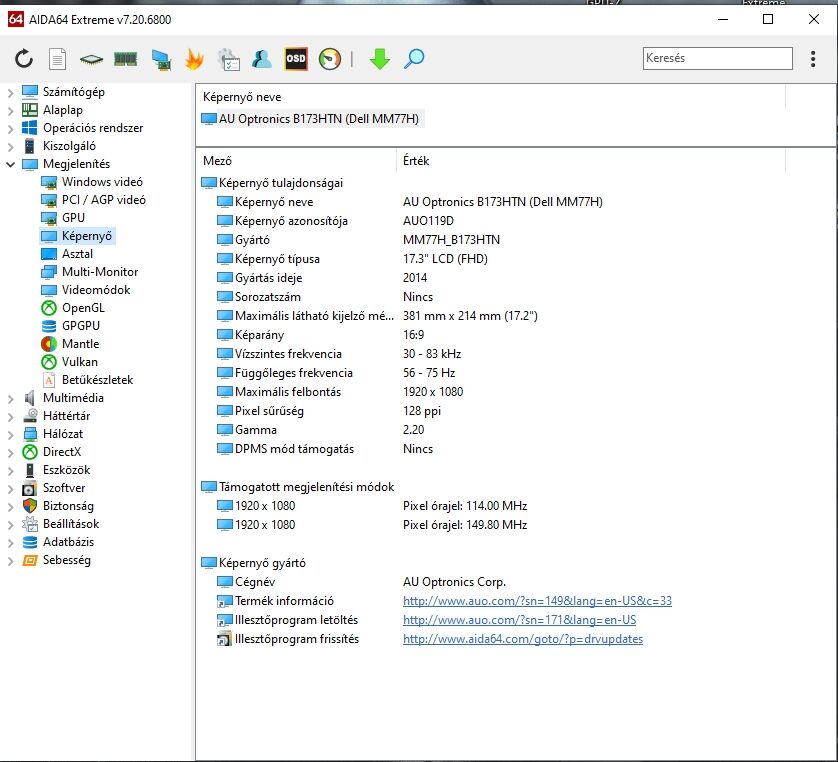Click inside the Keresés search field
Viewport: 838px width, 762px height.
(x=717, y=58)
